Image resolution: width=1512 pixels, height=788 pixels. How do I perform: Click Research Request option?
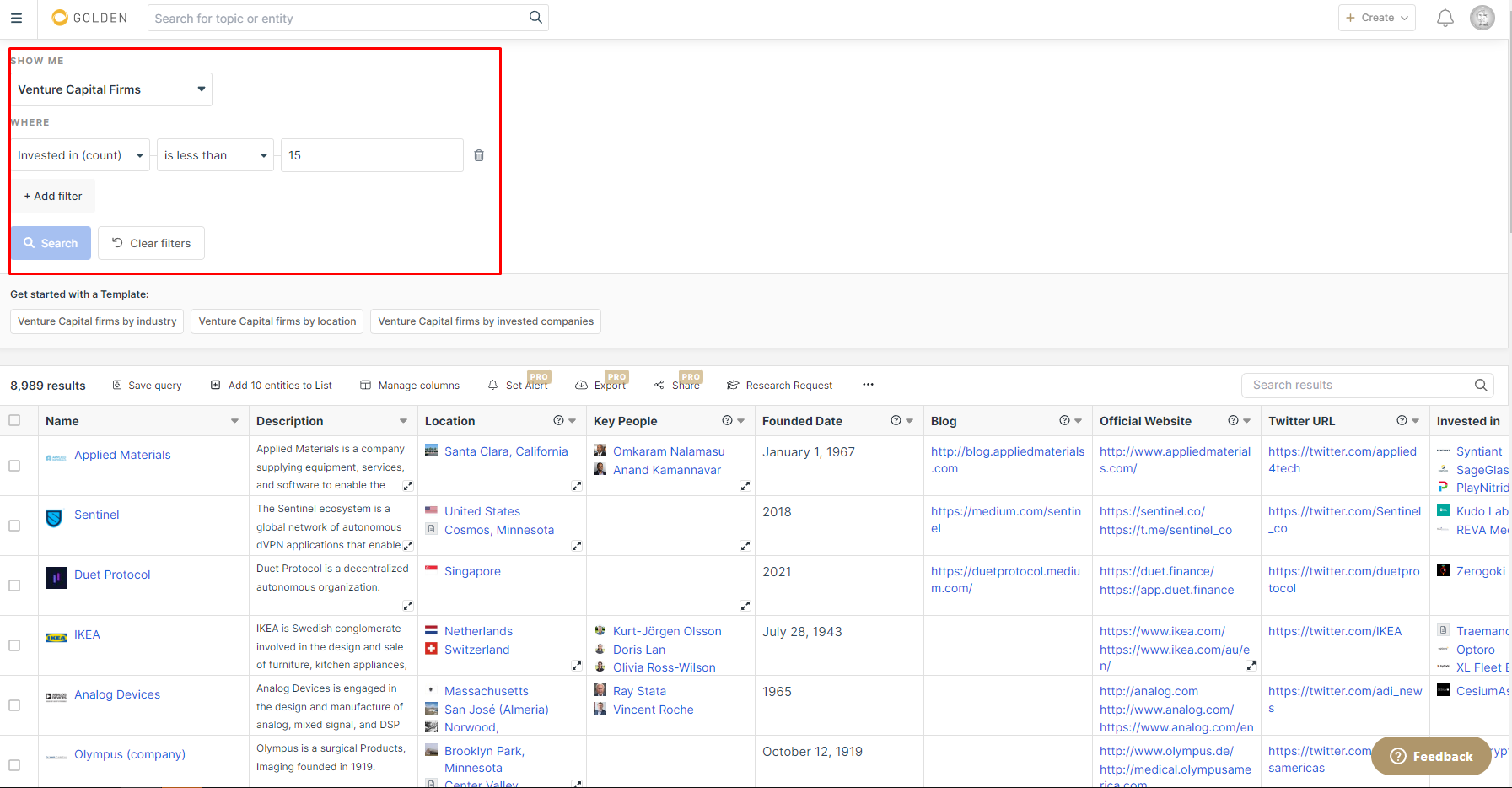[780, 386]
